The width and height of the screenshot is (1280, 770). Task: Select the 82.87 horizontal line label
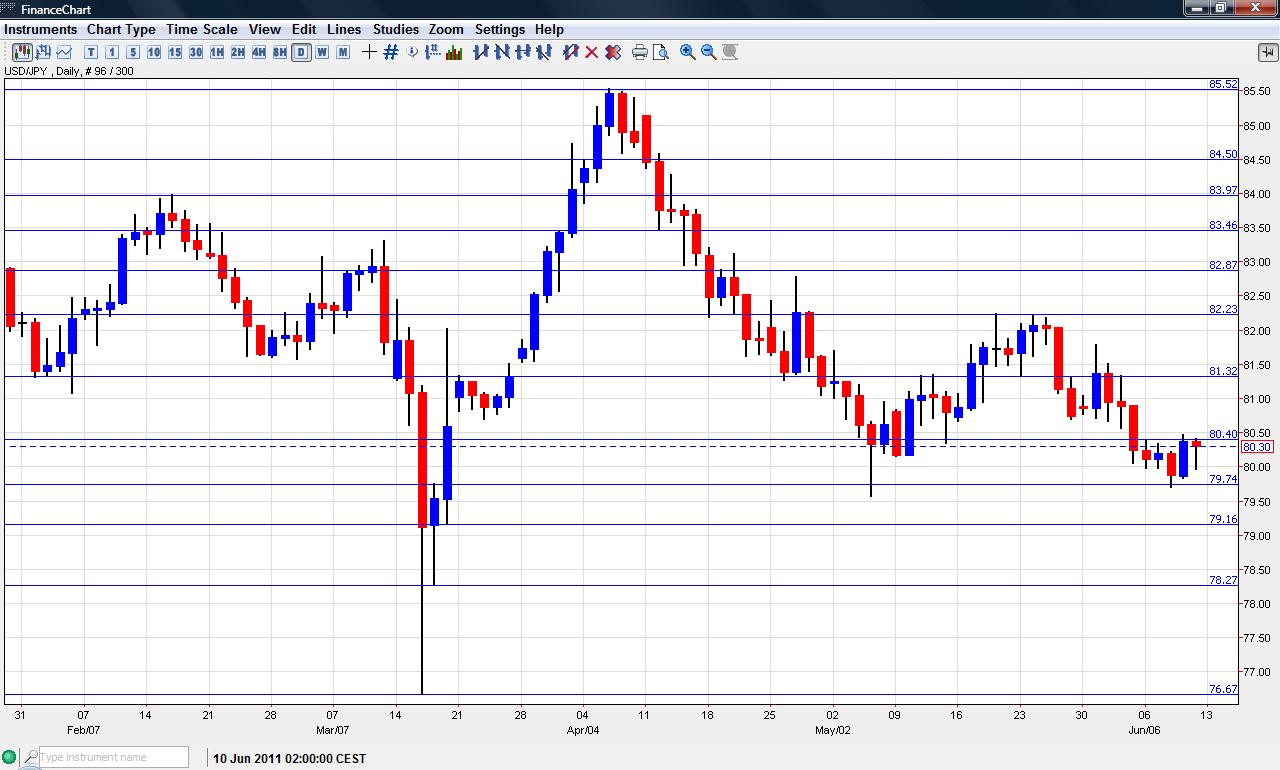click(1223, 265)
